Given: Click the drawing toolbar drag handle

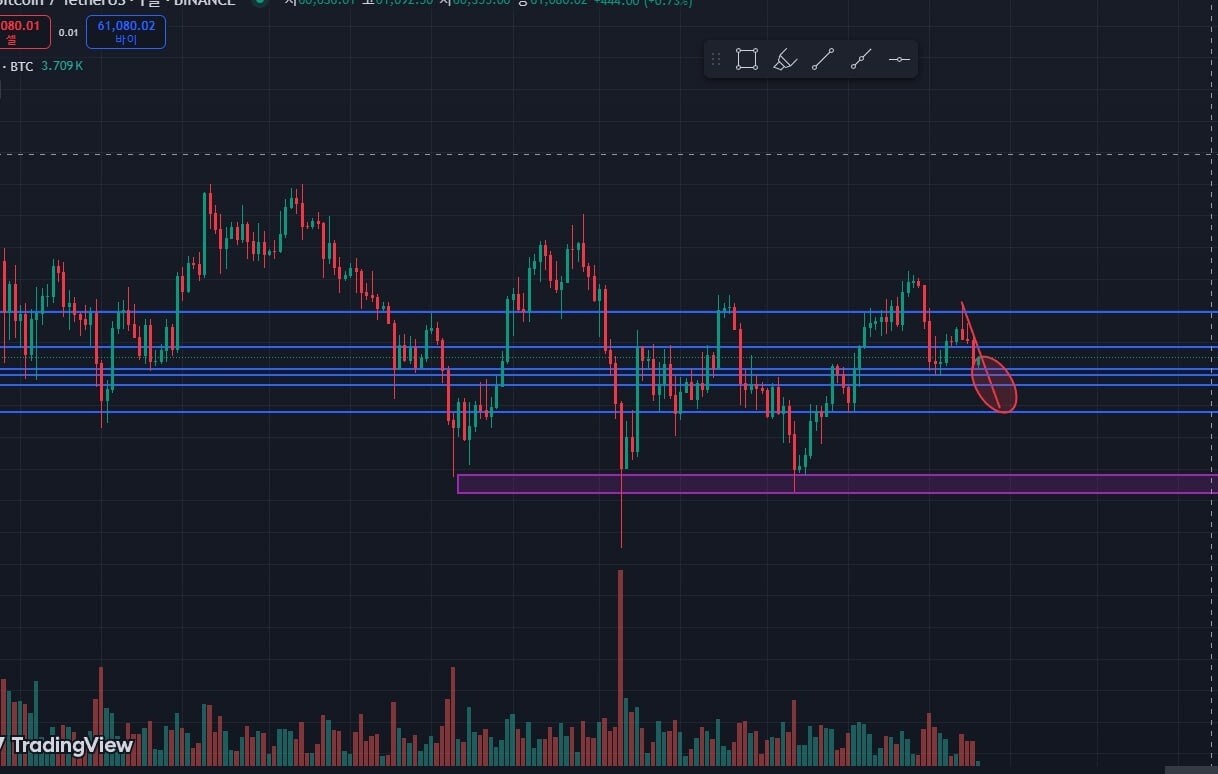Looking at the screenshot, I should (x=716, y=60).
